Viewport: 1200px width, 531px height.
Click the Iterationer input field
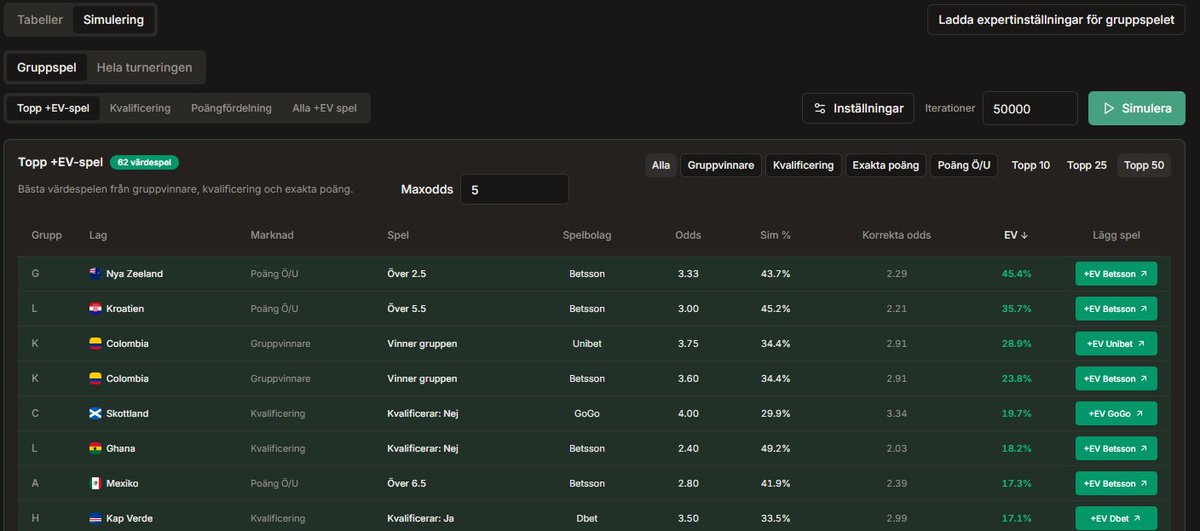1030,108
